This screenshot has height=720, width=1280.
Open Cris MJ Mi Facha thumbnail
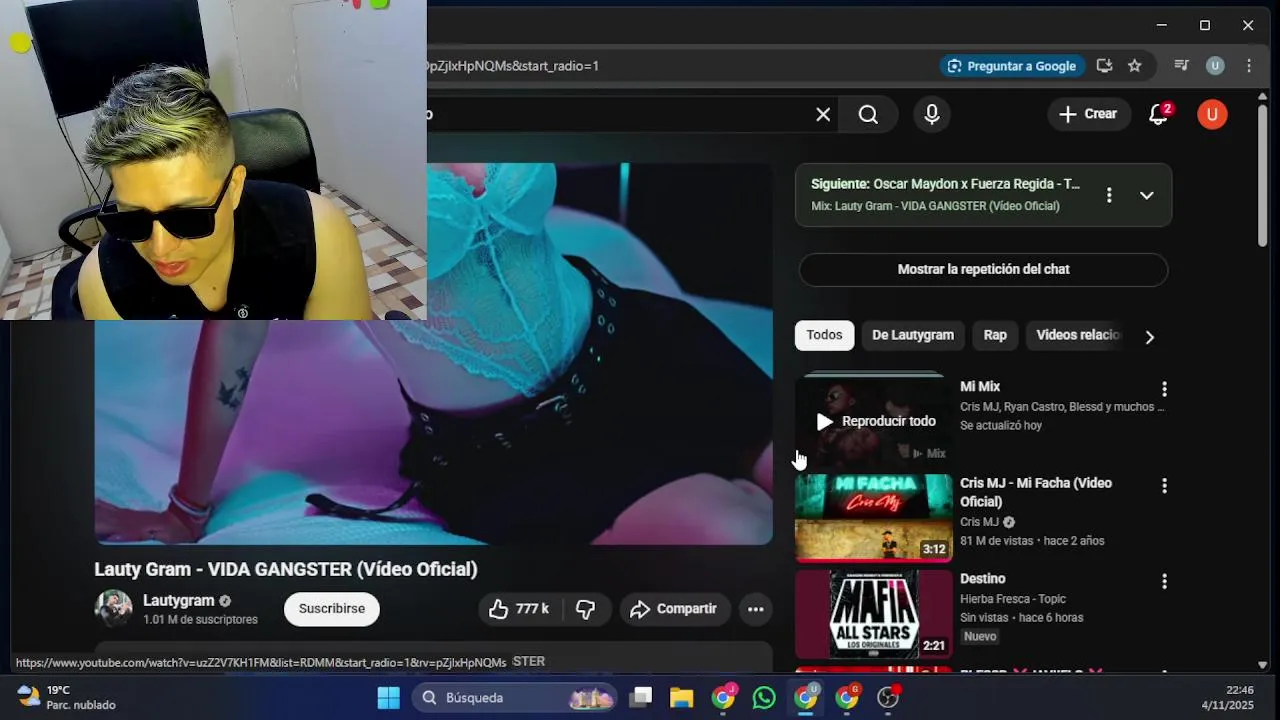tap(874, 518)
